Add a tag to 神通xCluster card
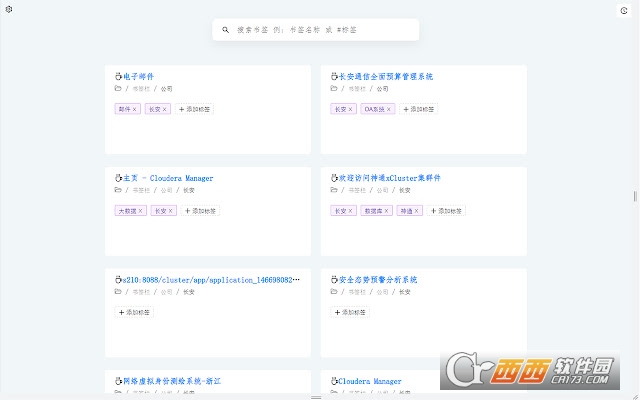 (x=446, y=211)
